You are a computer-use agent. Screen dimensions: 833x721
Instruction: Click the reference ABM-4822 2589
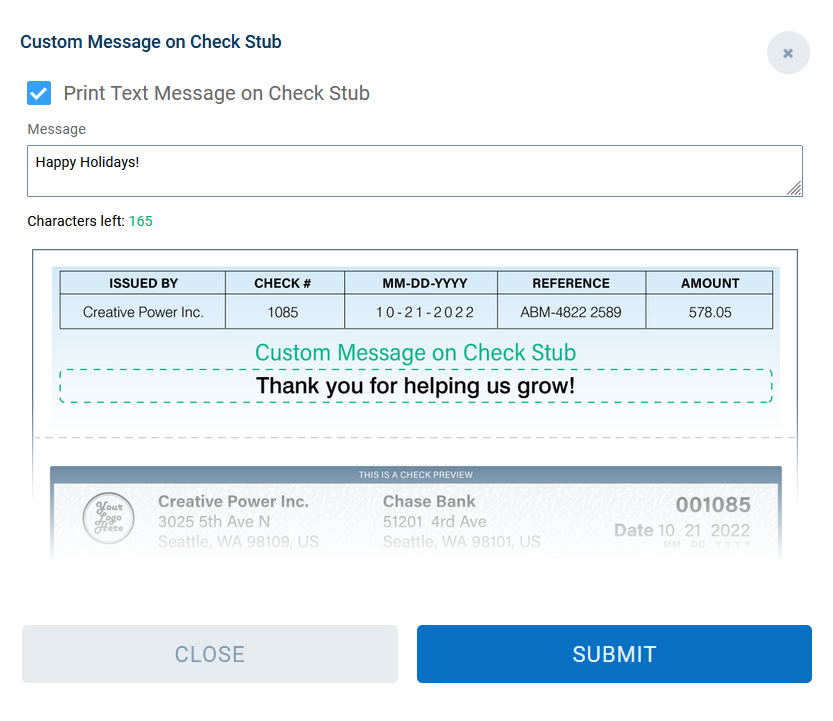[x=572, y=312]
